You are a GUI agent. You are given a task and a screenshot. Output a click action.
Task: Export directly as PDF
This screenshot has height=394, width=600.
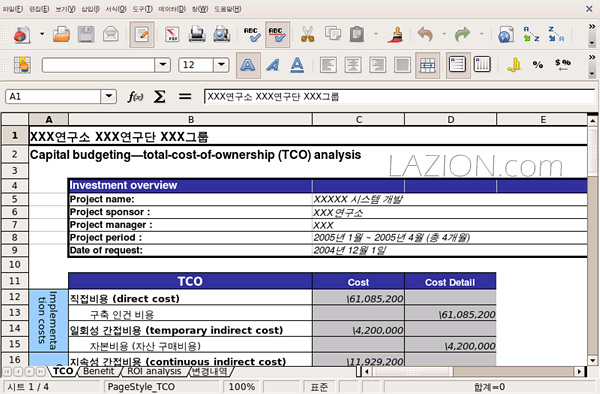172,34
